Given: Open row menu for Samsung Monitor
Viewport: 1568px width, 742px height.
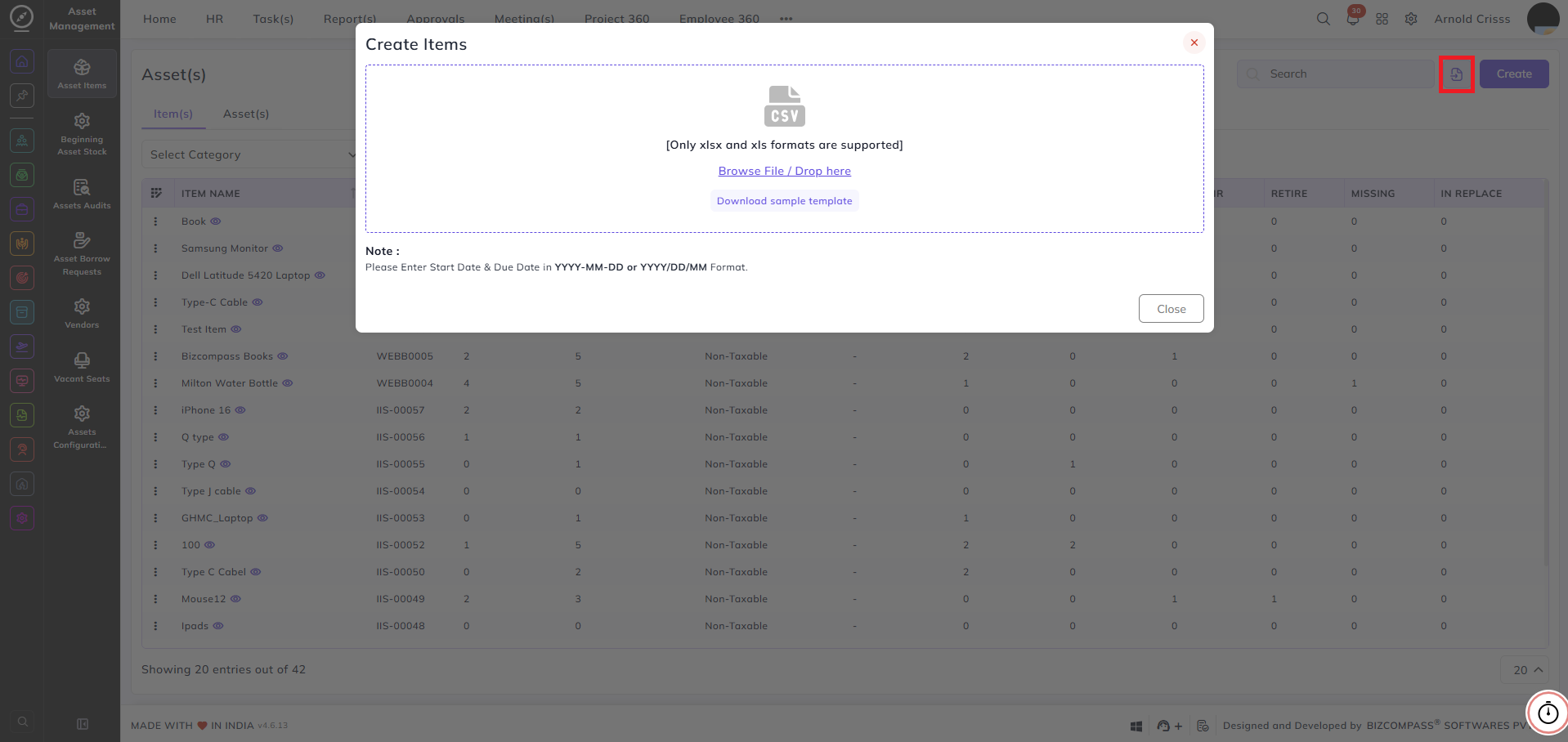Looking at the screenshot, I should (155, 248).
